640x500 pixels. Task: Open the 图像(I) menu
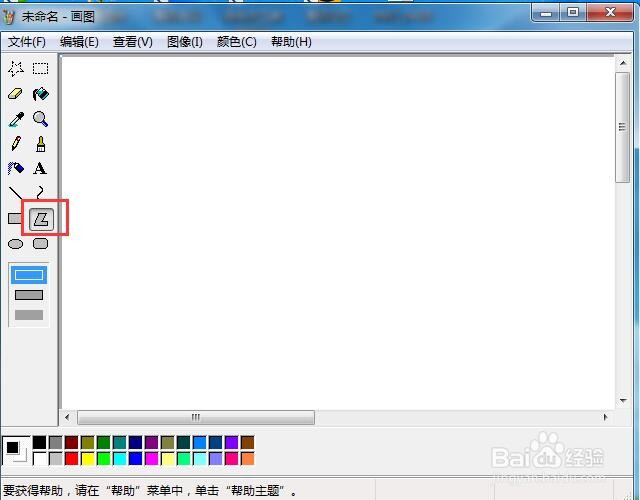point(184,42)
